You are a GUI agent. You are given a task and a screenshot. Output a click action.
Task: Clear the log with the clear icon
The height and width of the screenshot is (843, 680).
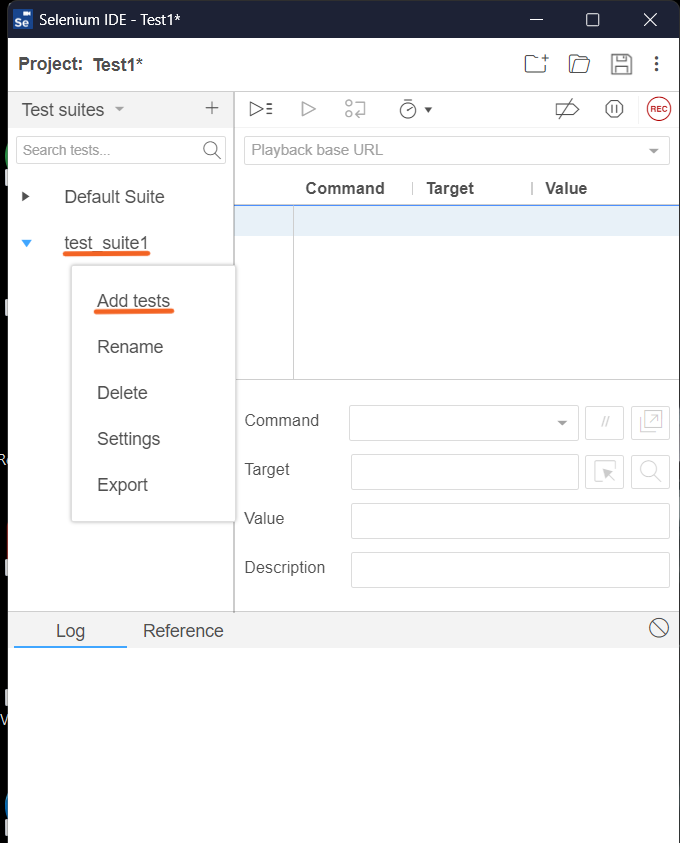click(658, 627)
